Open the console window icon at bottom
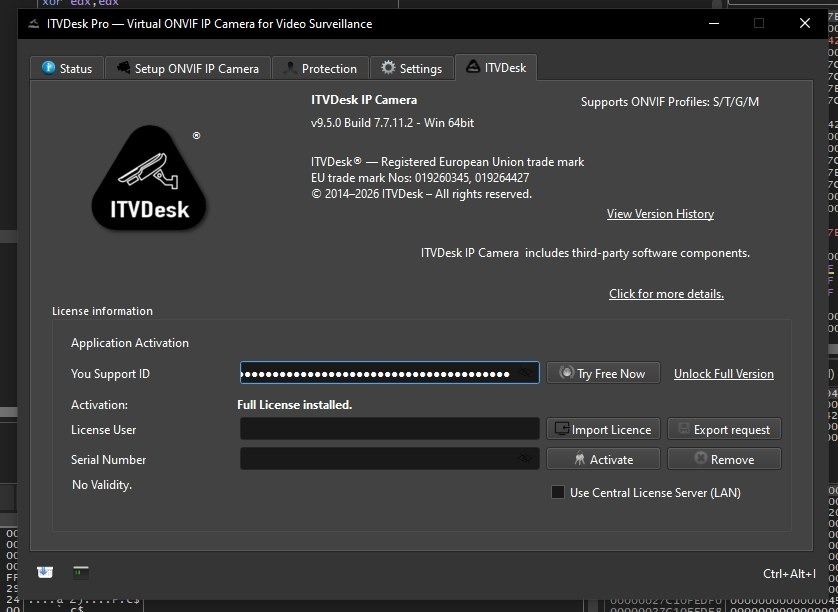Screen dimensions: 838x612 point(81,572)
